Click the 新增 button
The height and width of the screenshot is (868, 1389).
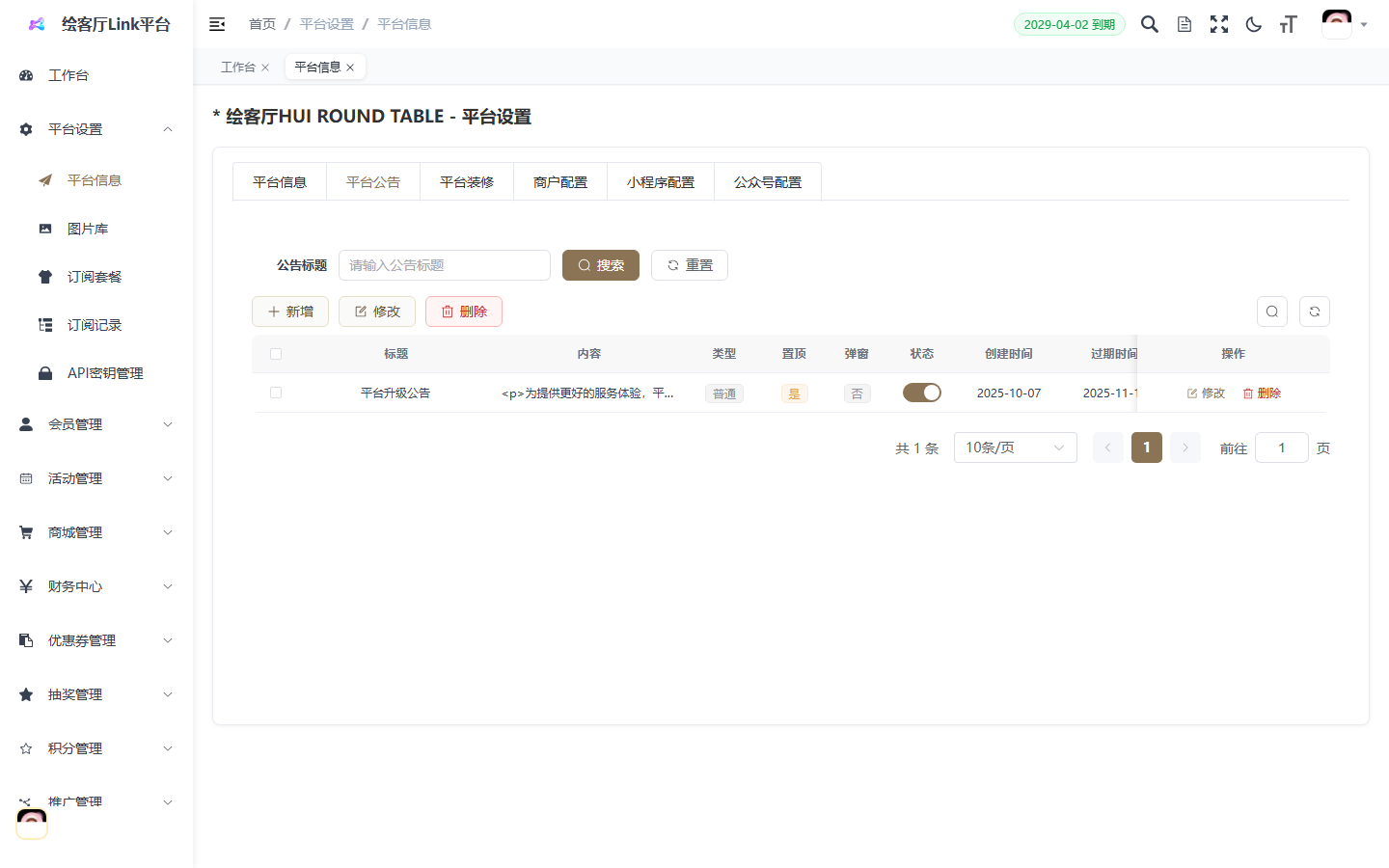[290, 312]
